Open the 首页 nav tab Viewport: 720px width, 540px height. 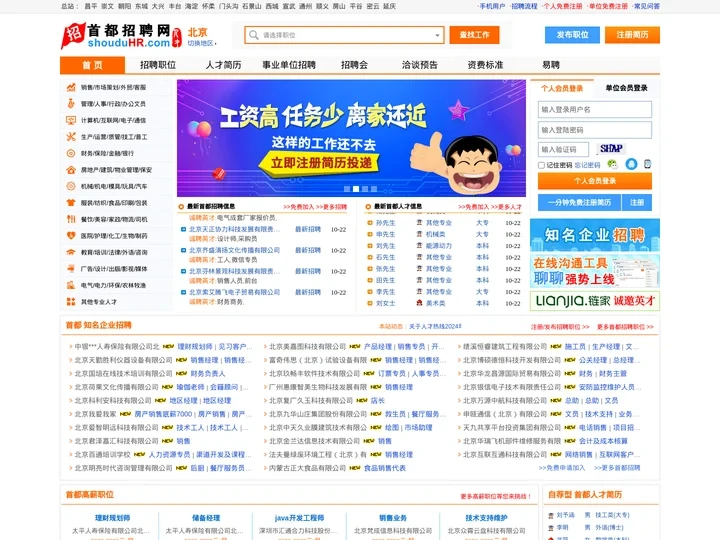tap(92, 65)
